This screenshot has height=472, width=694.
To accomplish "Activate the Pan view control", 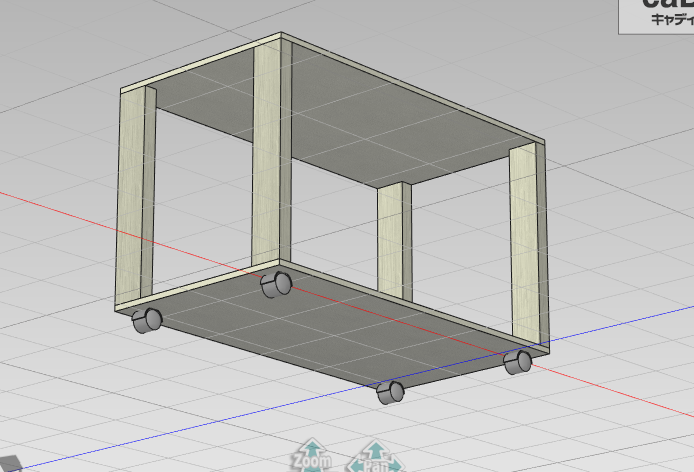I will 376,457.
